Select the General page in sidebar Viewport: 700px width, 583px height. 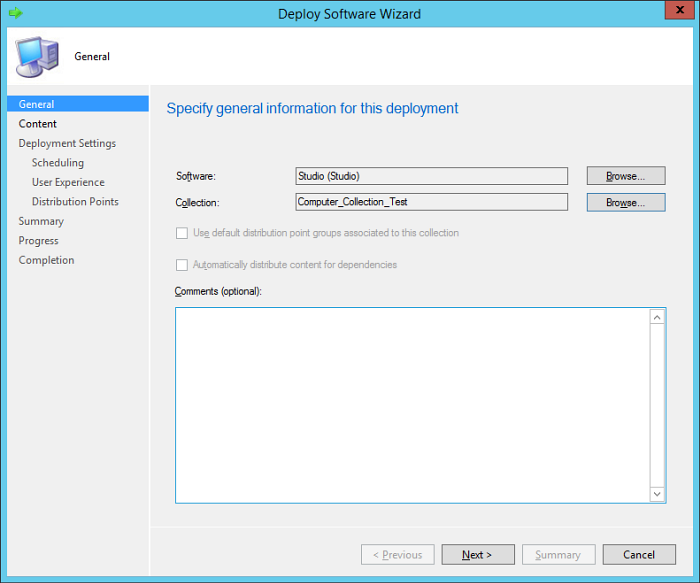(x=37, y=104)
